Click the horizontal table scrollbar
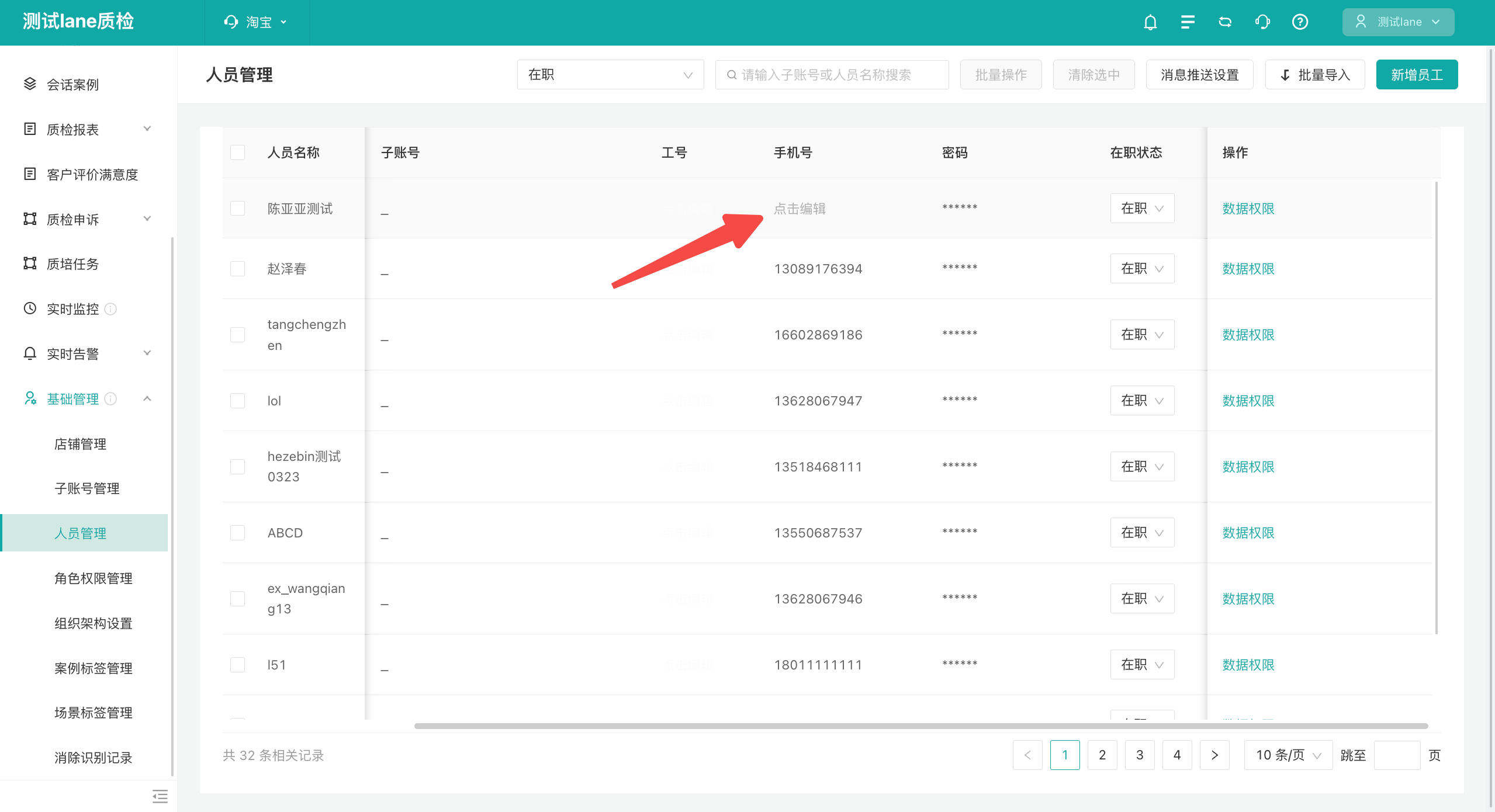 [921, 726]
